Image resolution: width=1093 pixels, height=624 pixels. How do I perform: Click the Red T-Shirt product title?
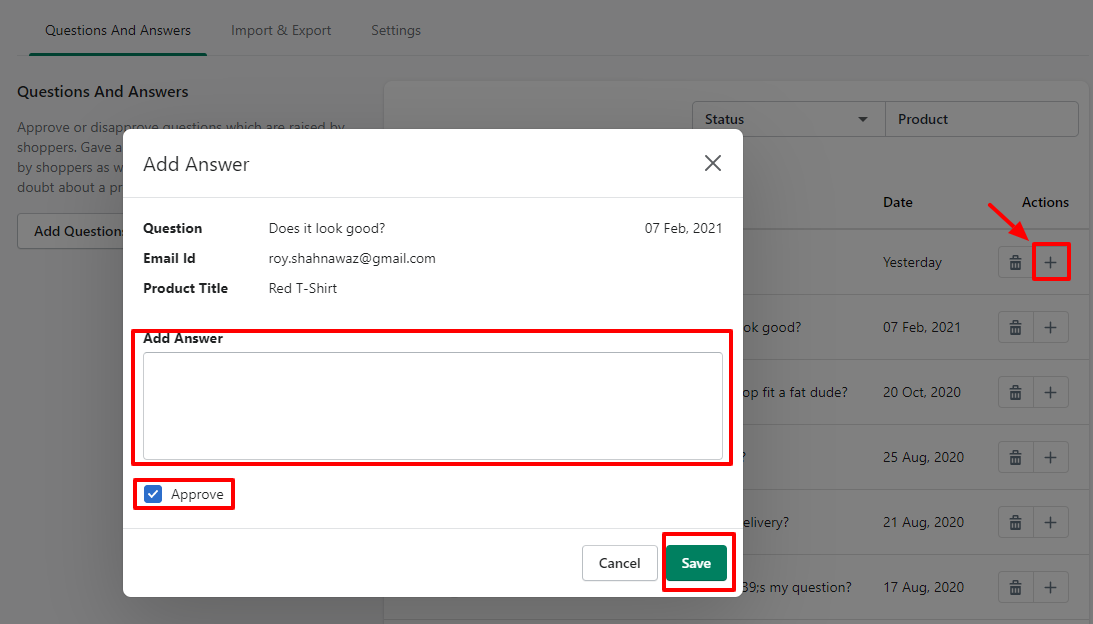(303, 289)
